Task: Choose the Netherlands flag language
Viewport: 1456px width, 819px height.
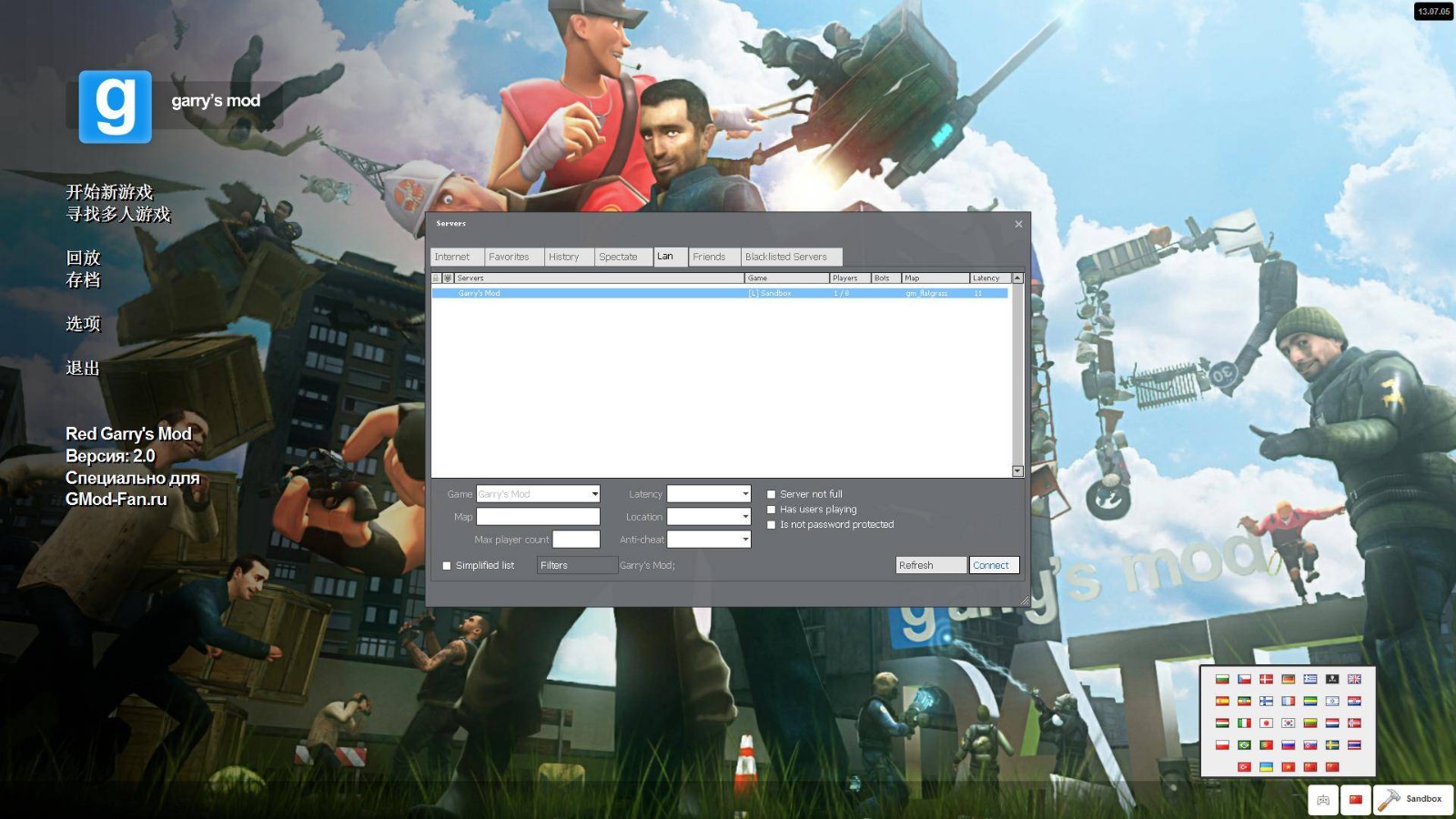Action: 1332,723
